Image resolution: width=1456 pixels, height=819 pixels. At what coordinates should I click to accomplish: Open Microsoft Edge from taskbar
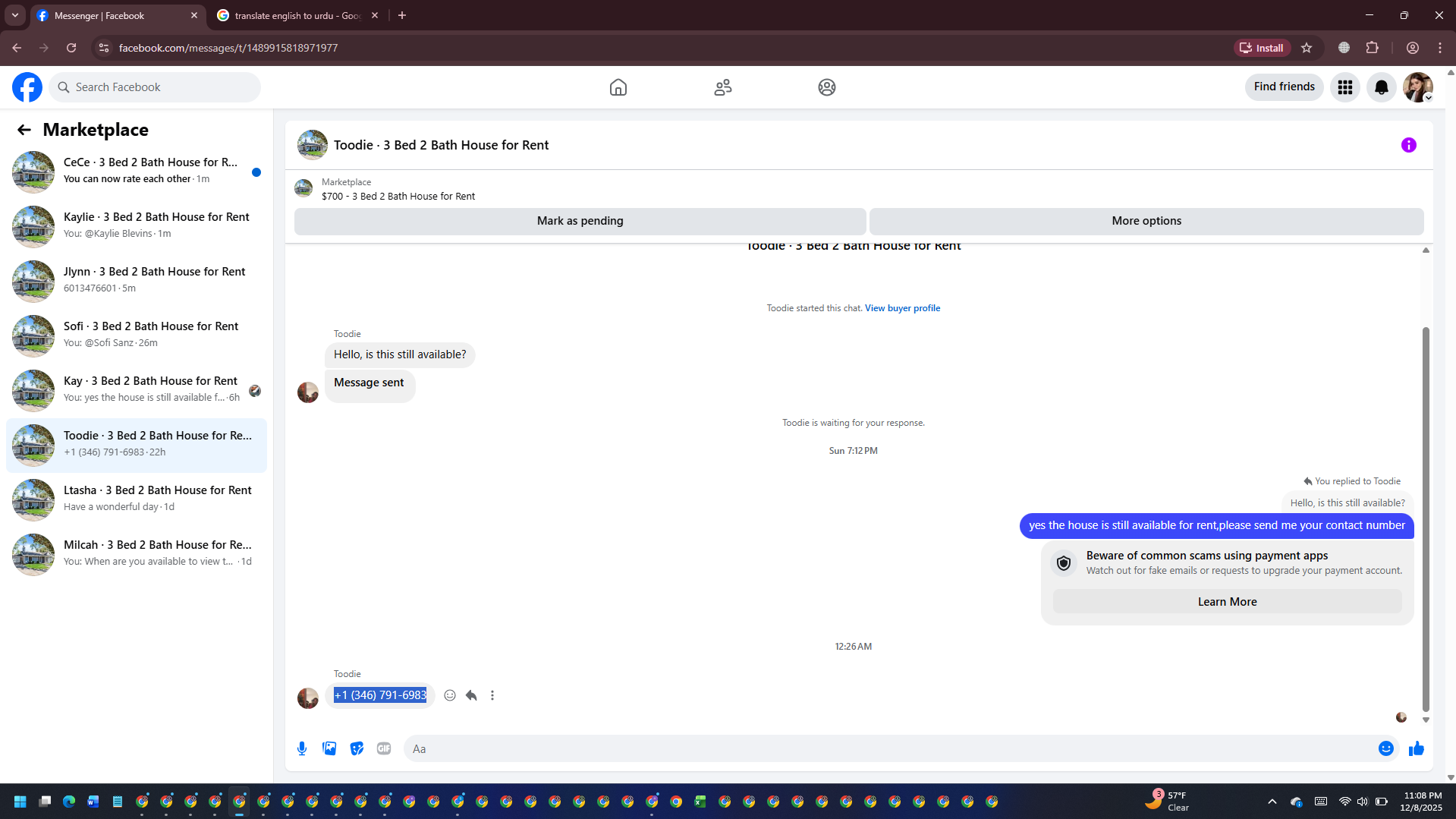(x=69, y=802)
